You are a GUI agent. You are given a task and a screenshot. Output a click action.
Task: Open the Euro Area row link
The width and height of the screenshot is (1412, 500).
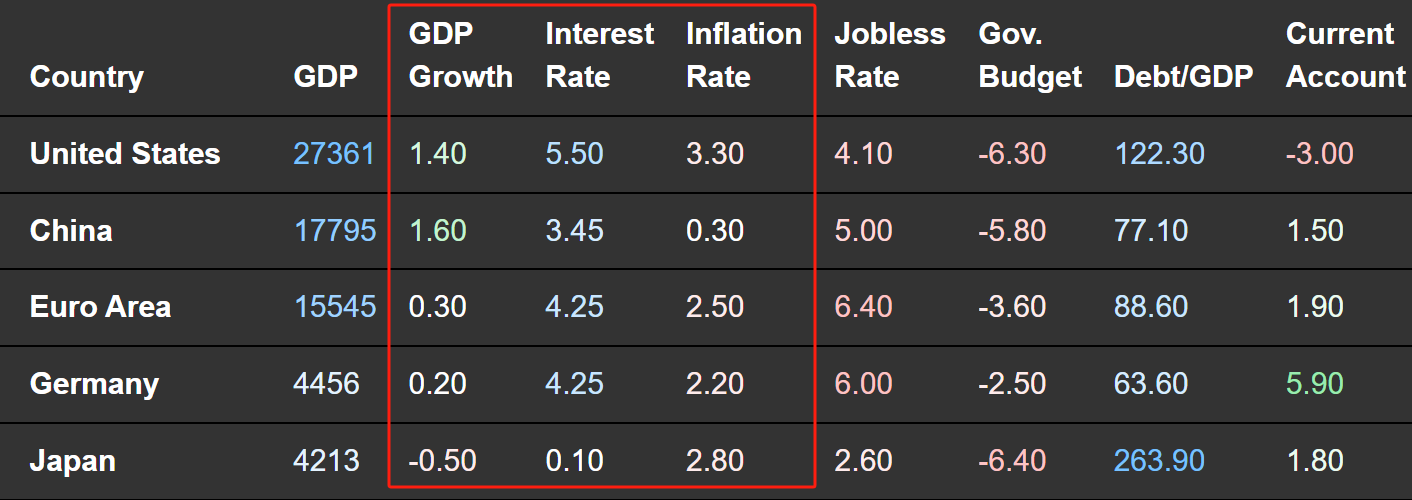click(100, 307)
